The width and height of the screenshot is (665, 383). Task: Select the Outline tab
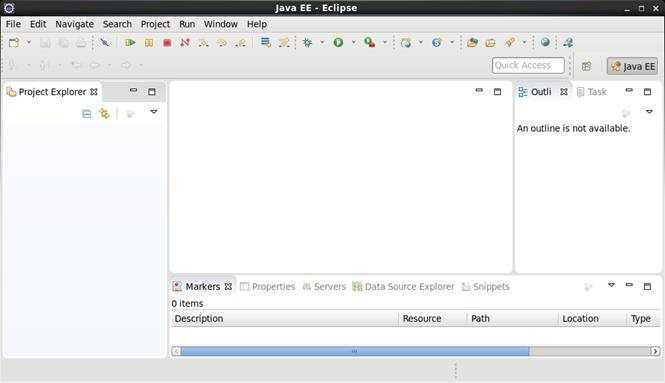(x=541, y=92)
